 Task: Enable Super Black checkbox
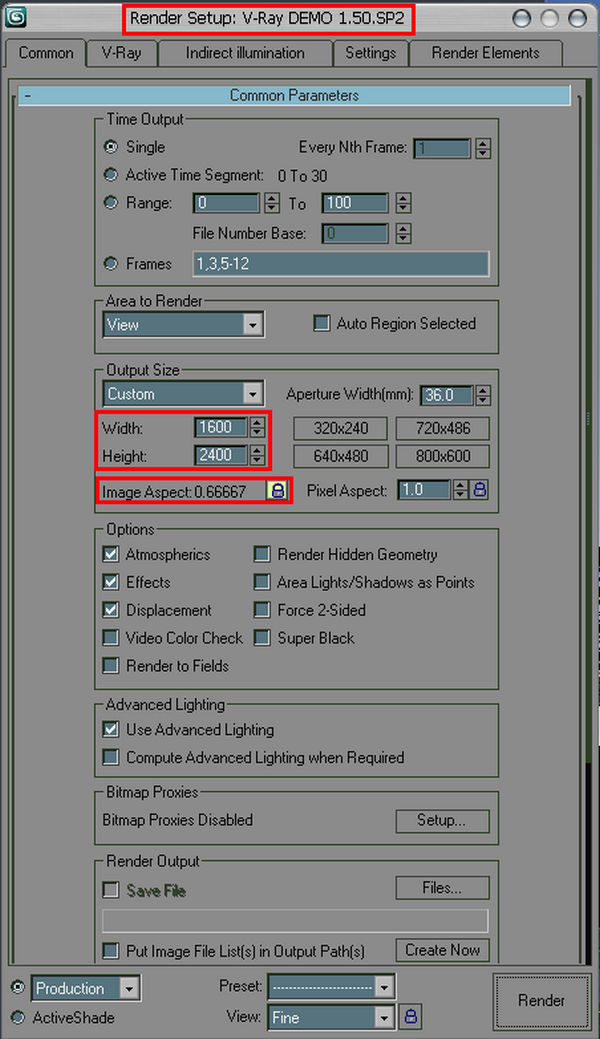point(263,637)
